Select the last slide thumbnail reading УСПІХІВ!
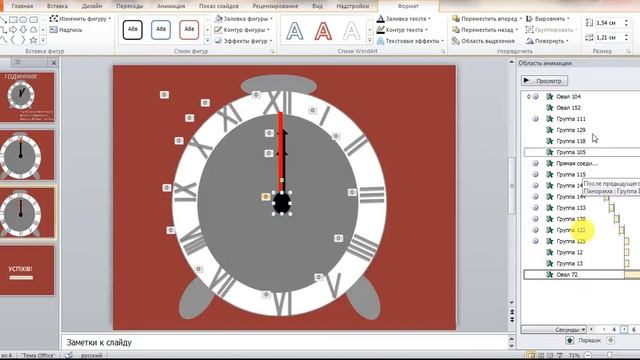This screenshot has width=640, height=360. pos(27,270)
